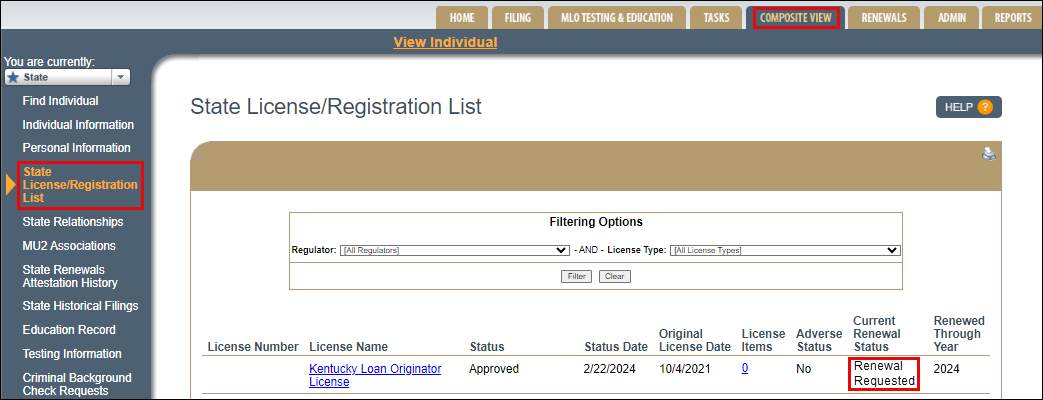Click the State License/Registration List page title
Screen dimensions: 1043x400
pyautogui.click(x=336, y=107)
